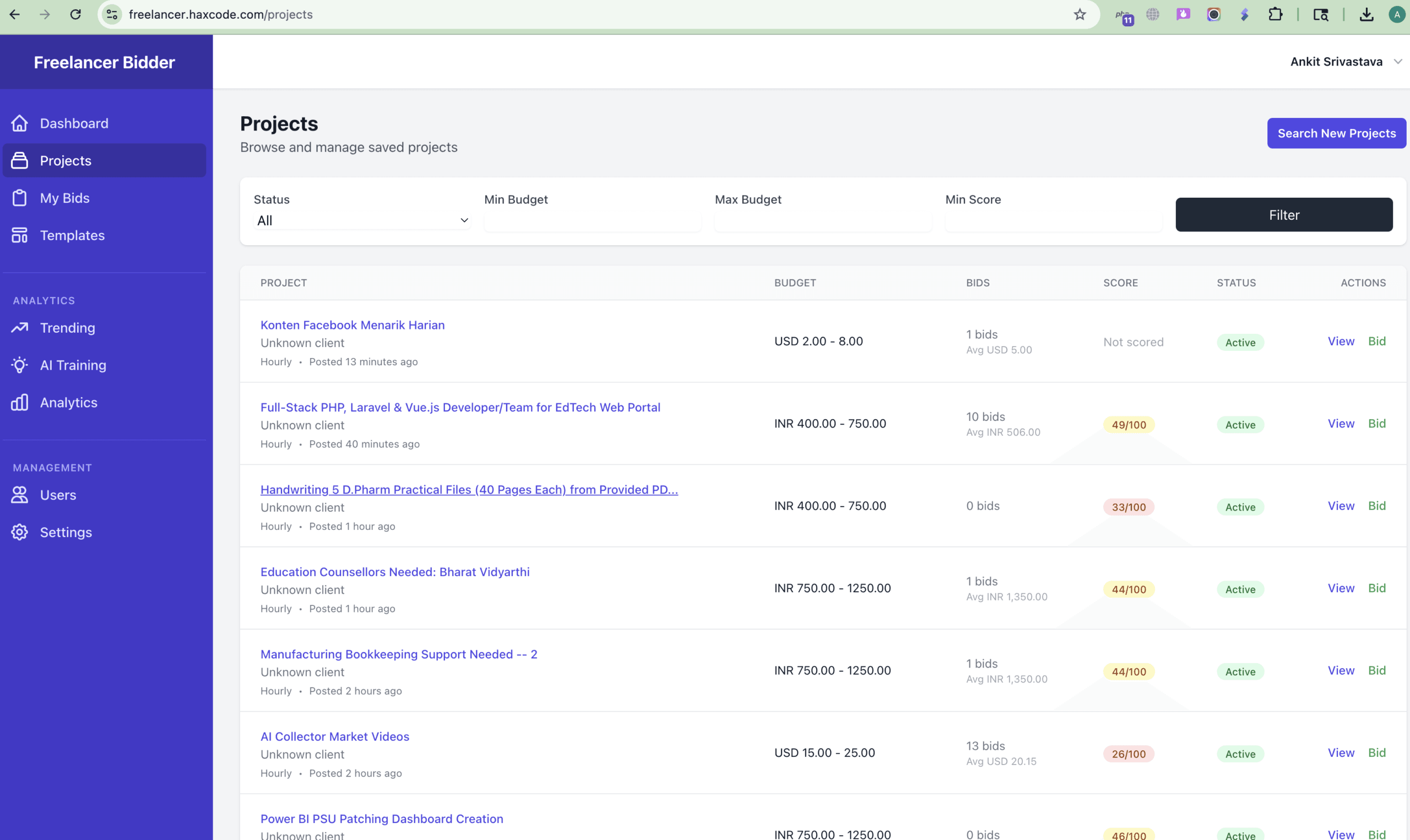Bookmark page with star icon
The width and height of the screenshot is (1410, 840).
pos(1080,15)
